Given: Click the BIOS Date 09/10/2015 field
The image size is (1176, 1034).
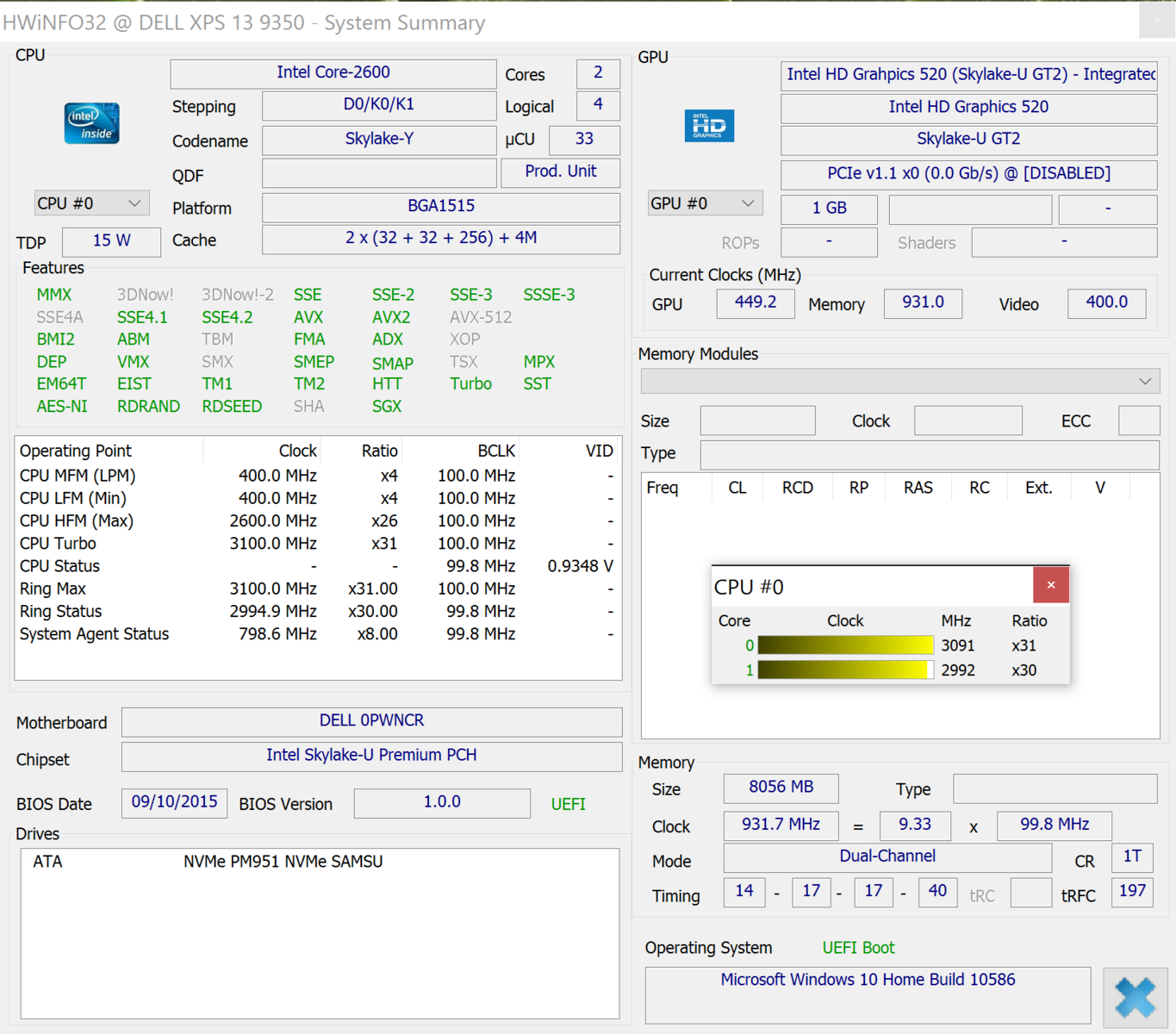Looking at the screenshot, I should tap(174, 802).
